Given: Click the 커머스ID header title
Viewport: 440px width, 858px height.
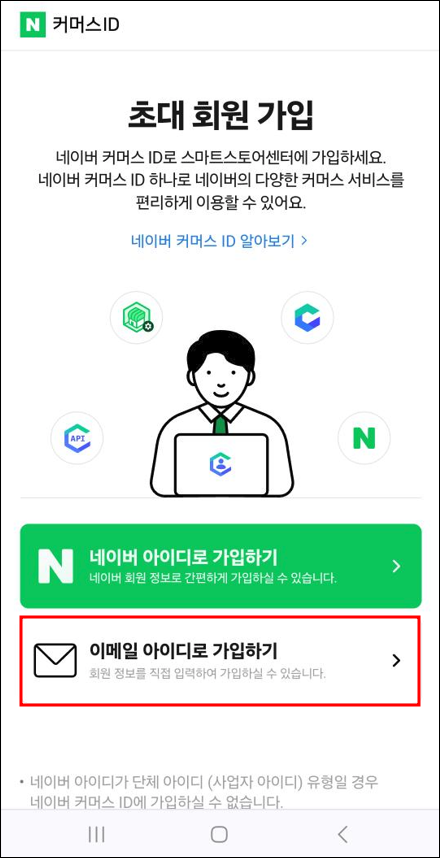Looking at the screenshot, I should [x=85, y=25].
